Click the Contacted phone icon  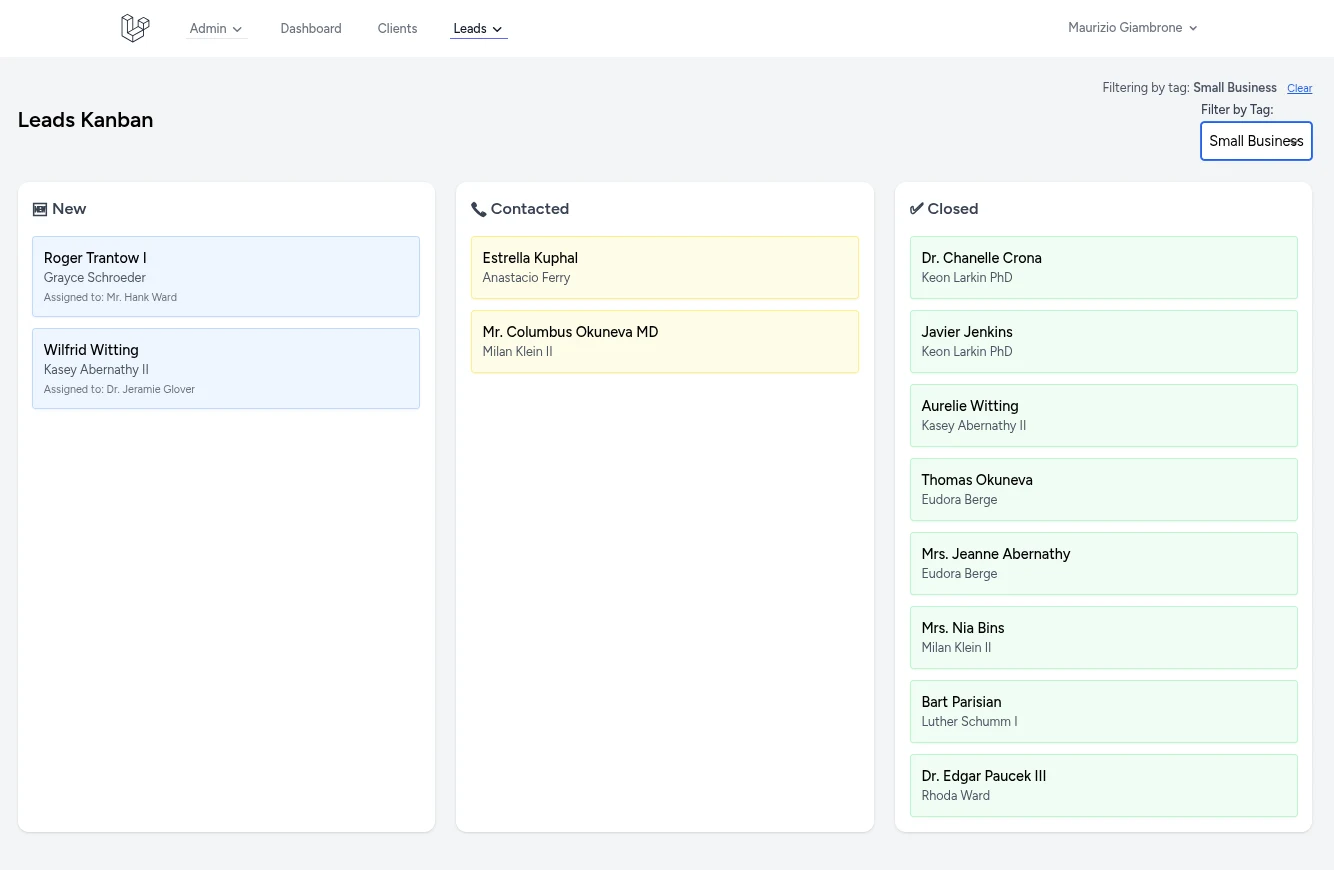pyautogui.click(x=478, y=209)
